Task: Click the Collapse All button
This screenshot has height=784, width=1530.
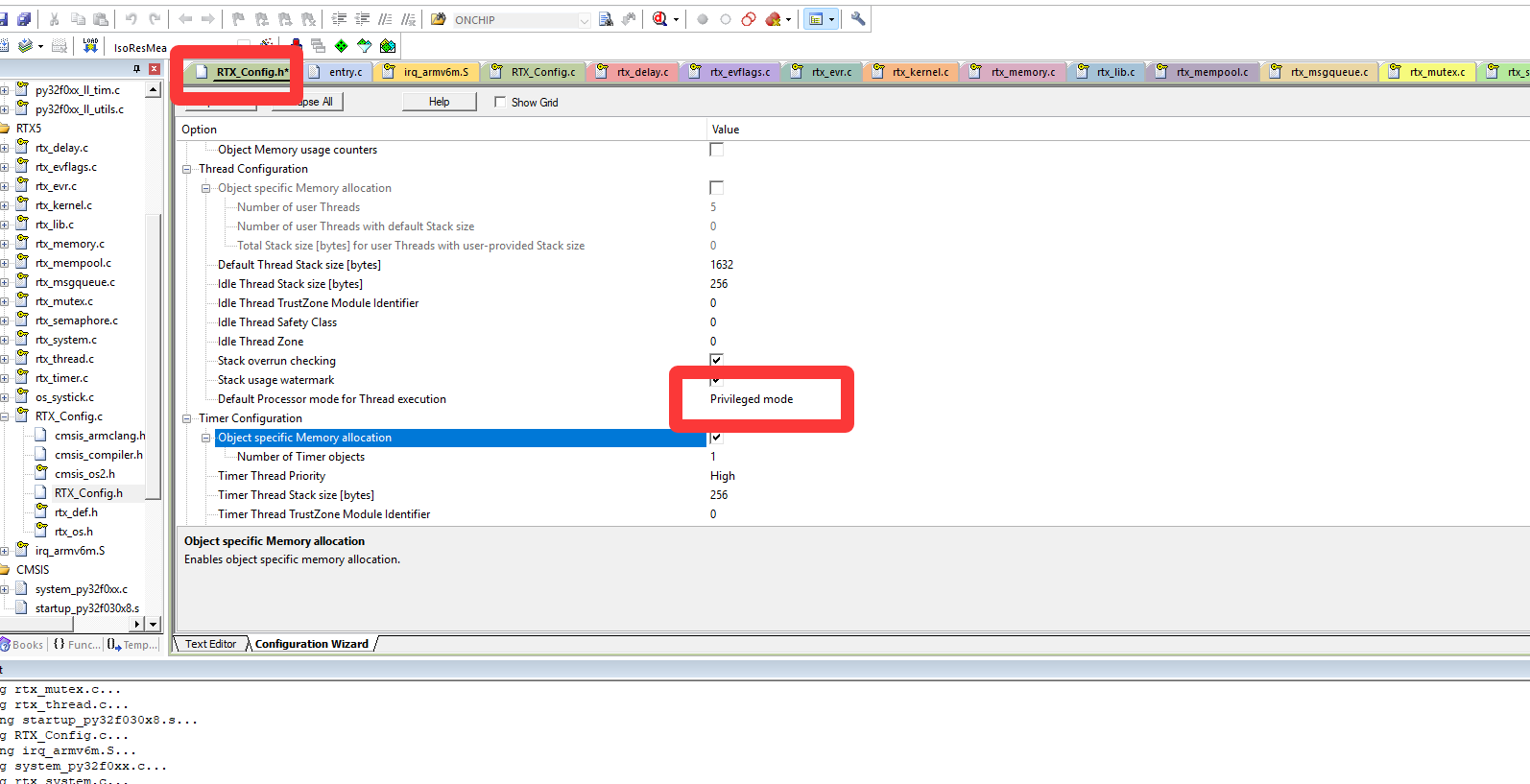Action: (x=307, y=102)
